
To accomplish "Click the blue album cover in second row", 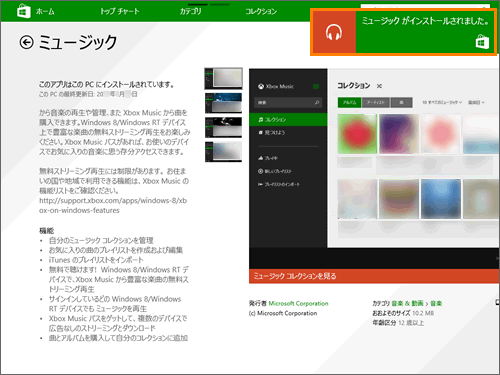I will pos(441,199).
